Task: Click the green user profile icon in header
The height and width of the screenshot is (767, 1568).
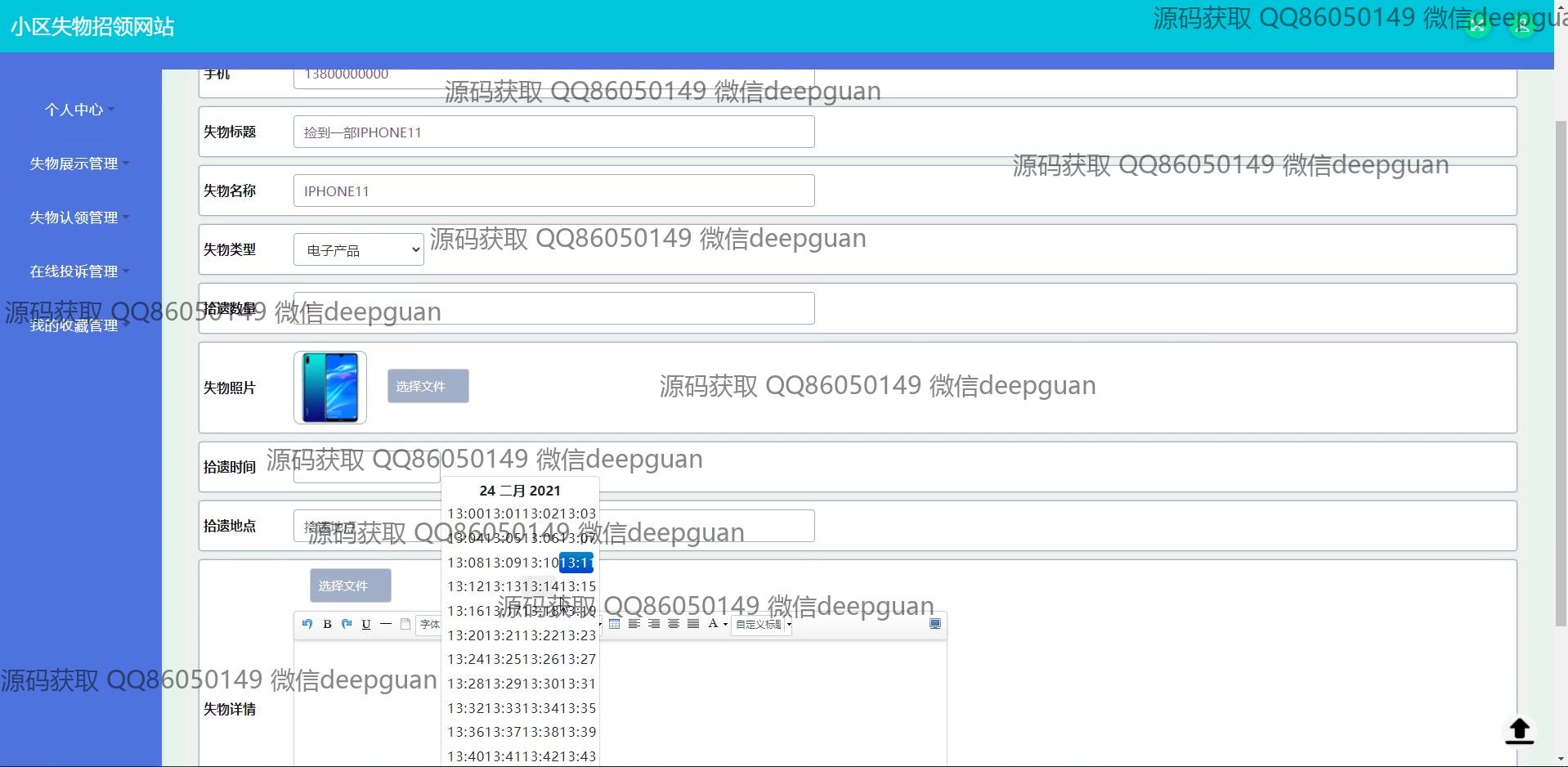Action: [1522, 25]
